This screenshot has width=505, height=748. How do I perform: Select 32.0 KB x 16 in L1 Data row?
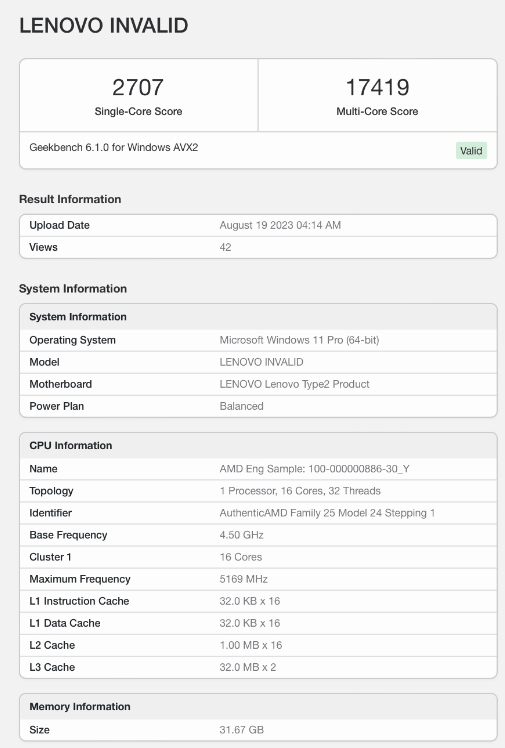tap(249, 623)
